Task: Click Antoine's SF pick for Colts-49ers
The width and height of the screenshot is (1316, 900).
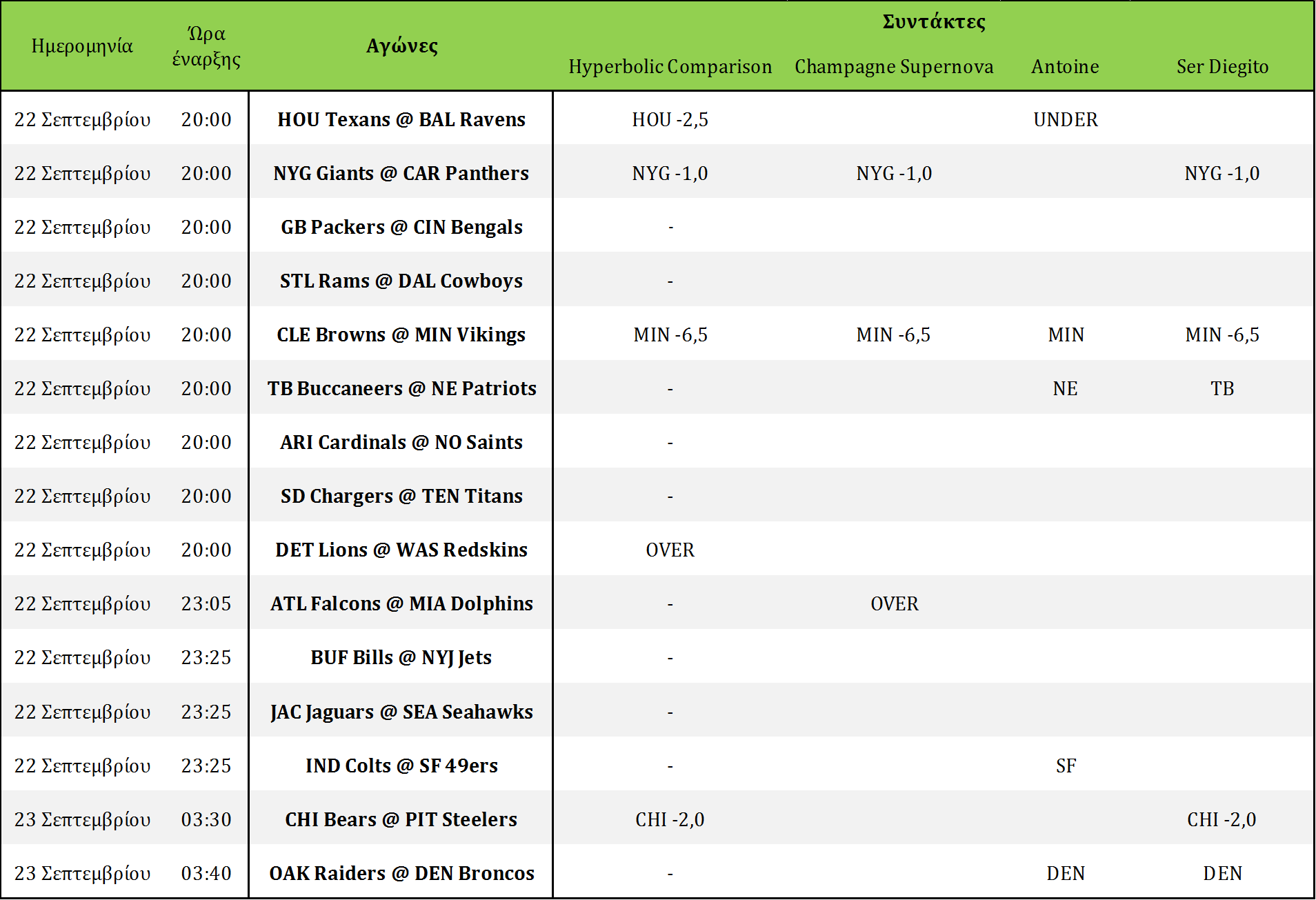Action: coord(1066,766)
